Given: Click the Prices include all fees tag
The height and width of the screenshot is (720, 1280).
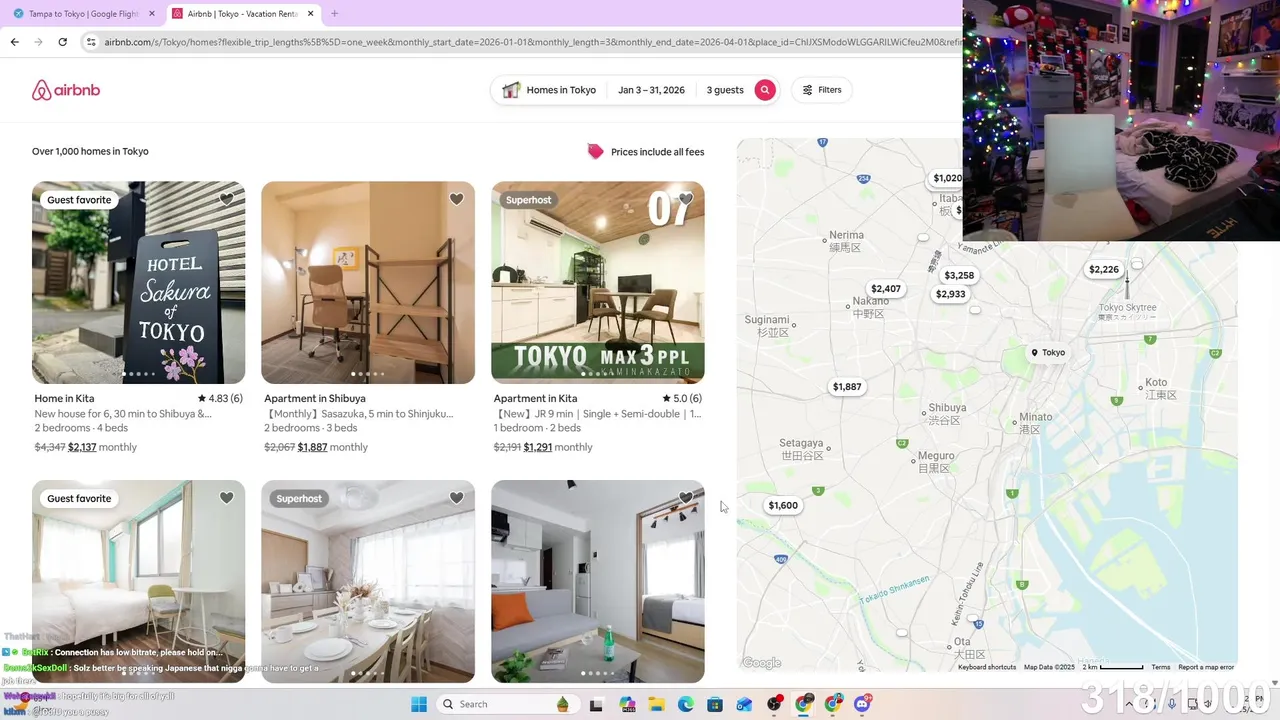Looking at the screenshot, I should point(646,152).
